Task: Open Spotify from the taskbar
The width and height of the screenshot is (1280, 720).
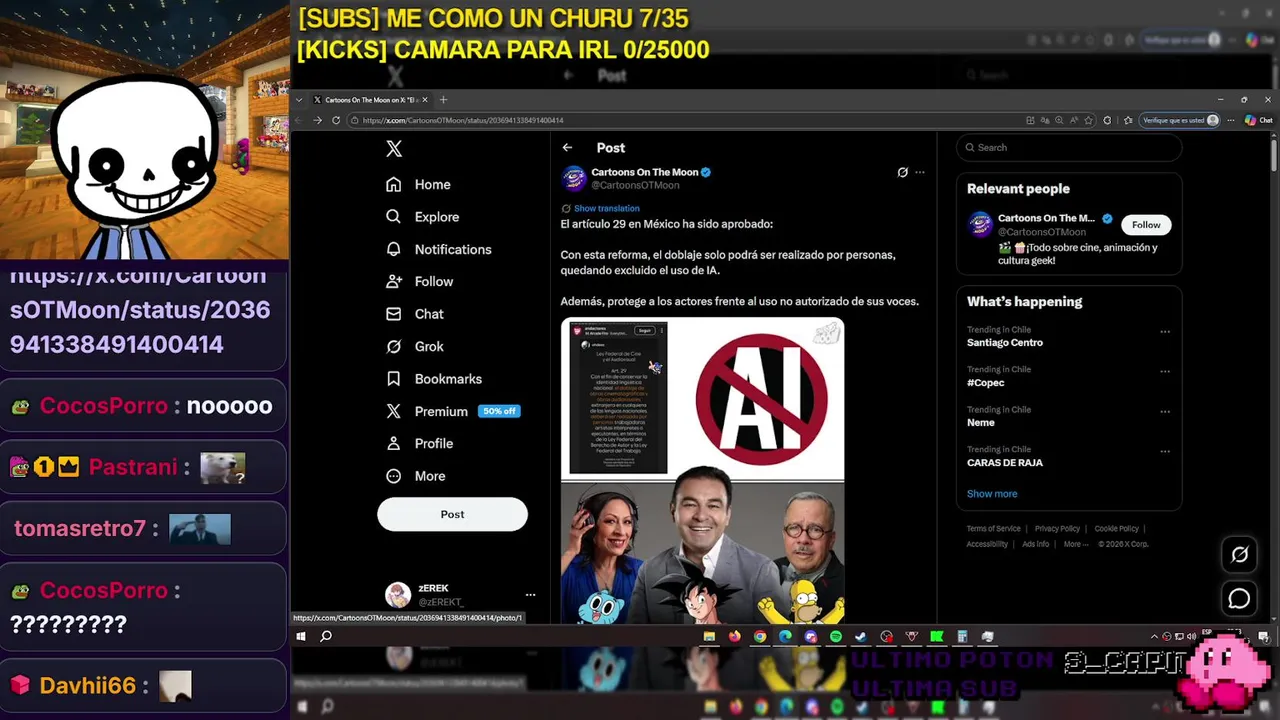Action: (x=836, y=636)
